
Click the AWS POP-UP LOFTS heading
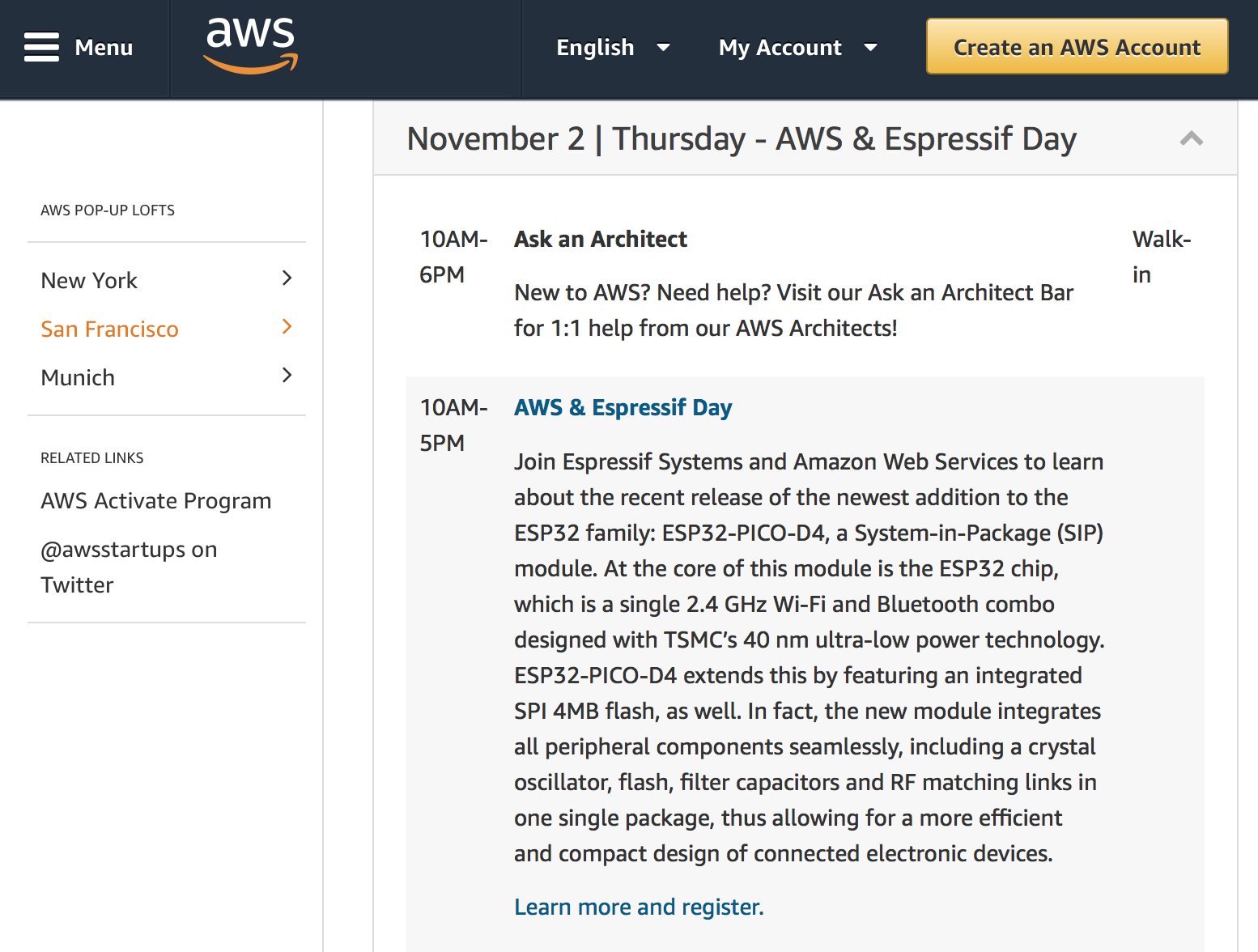click(x=108, y=210)
